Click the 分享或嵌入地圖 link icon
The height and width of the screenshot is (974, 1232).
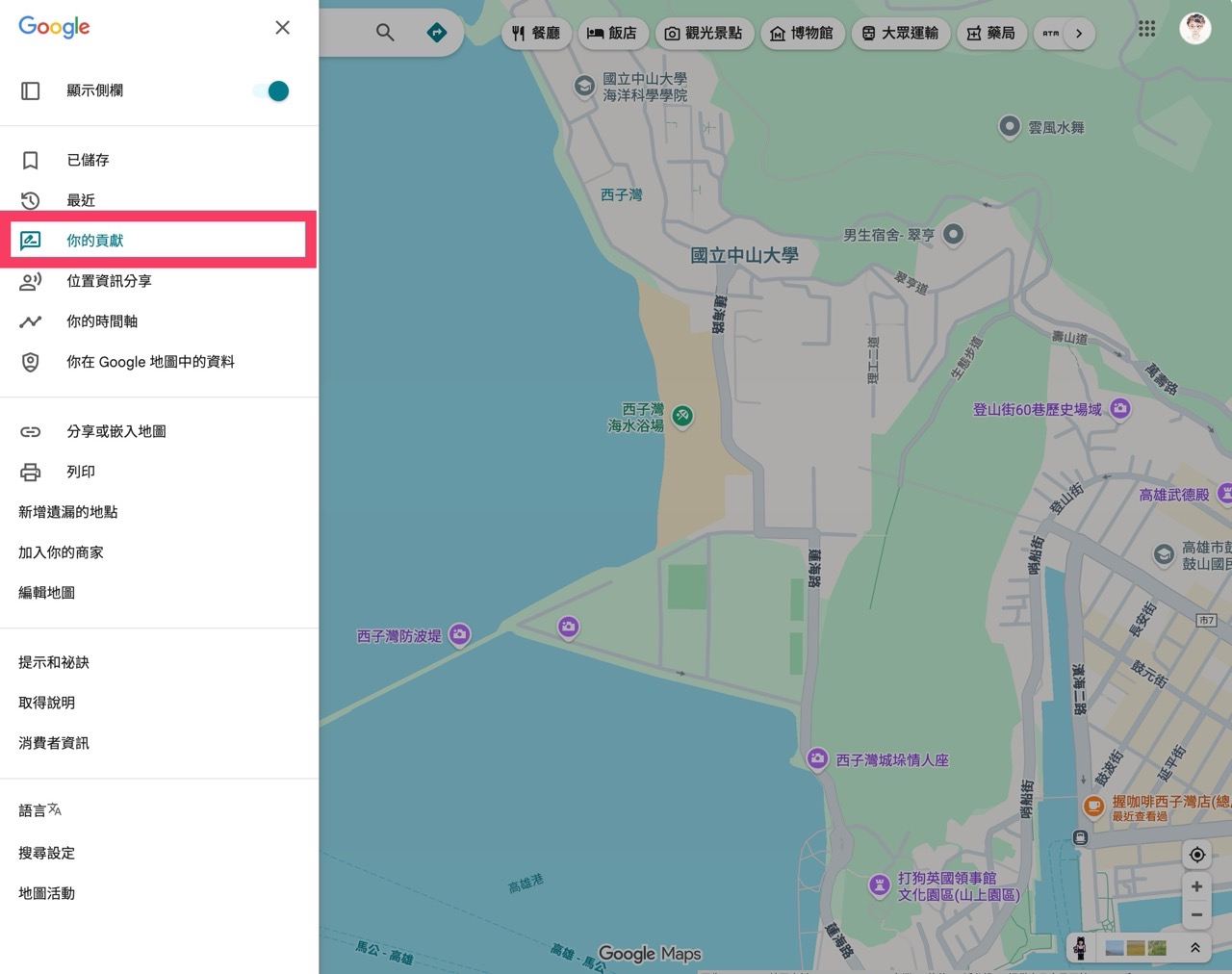click(31, 431)
